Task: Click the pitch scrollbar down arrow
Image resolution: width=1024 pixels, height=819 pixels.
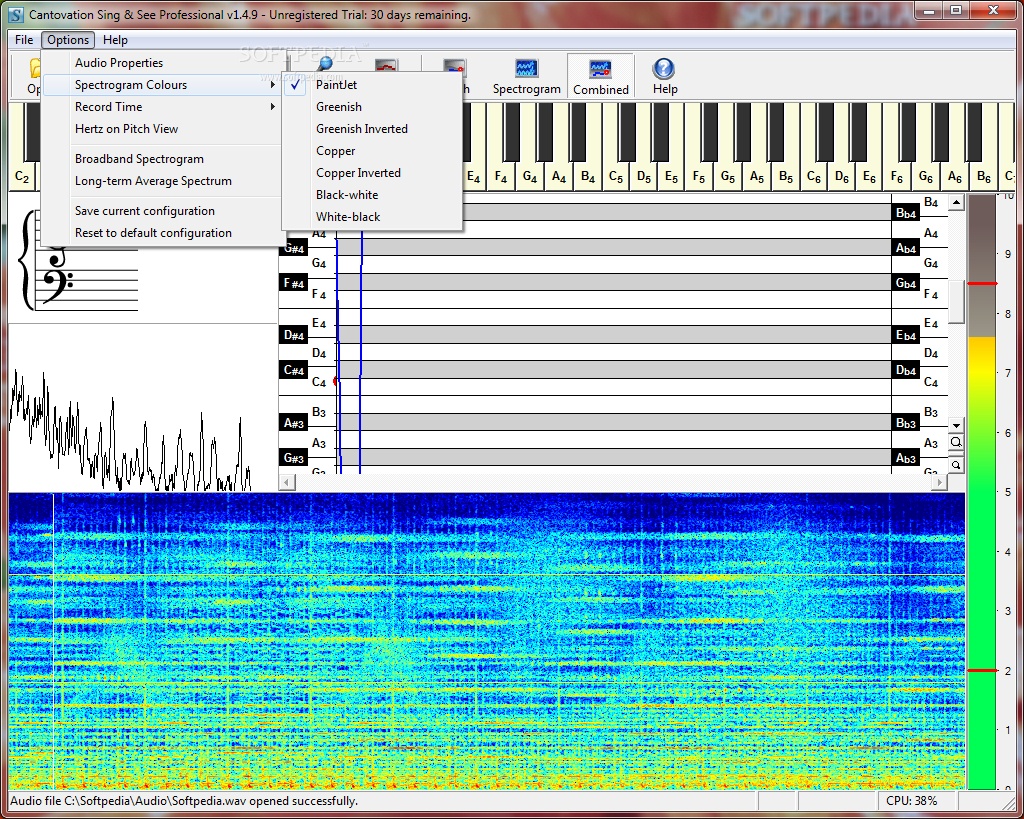Action: click(x=956, y=425)
